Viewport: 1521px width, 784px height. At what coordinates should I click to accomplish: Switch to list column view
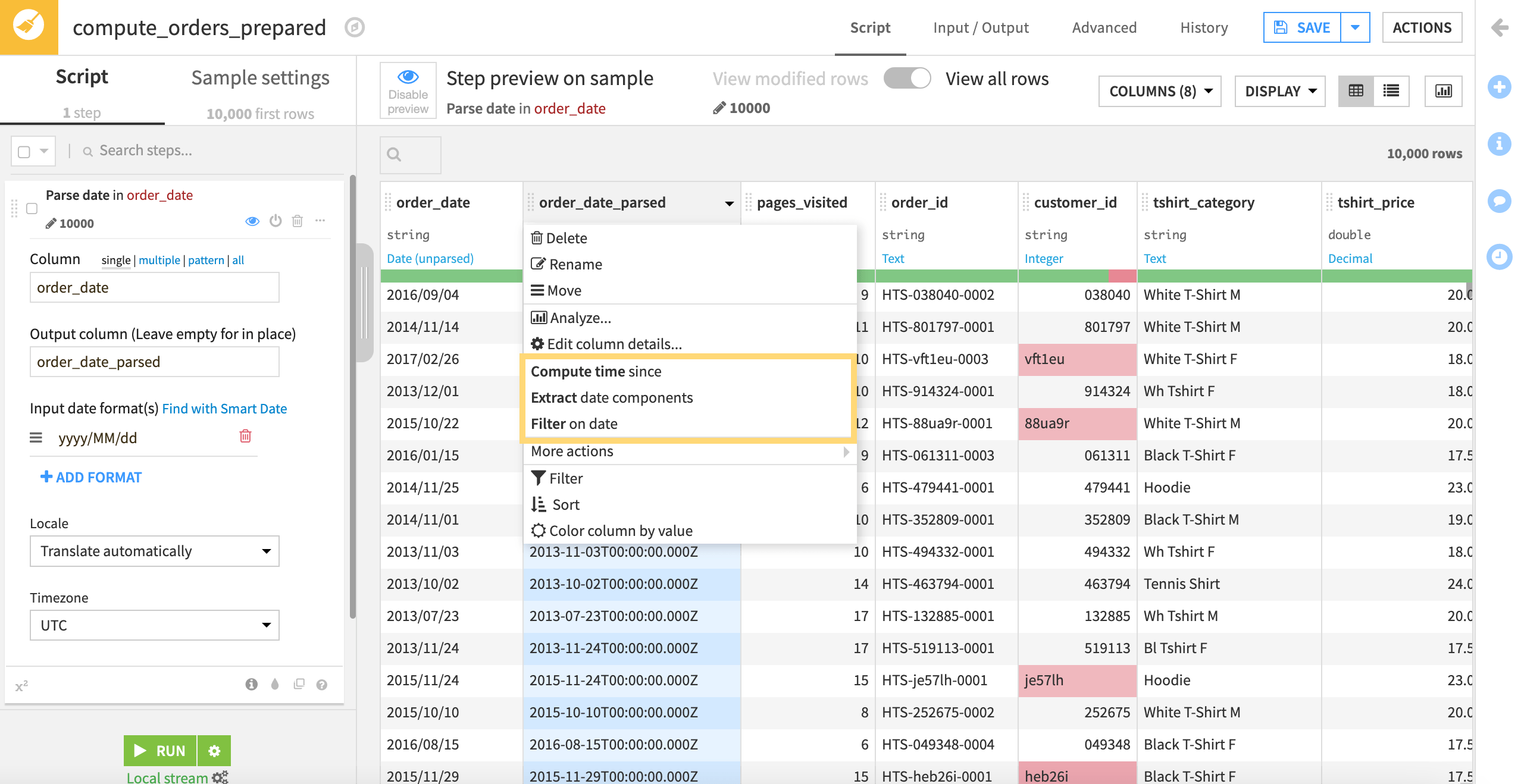pos(1391,91)
